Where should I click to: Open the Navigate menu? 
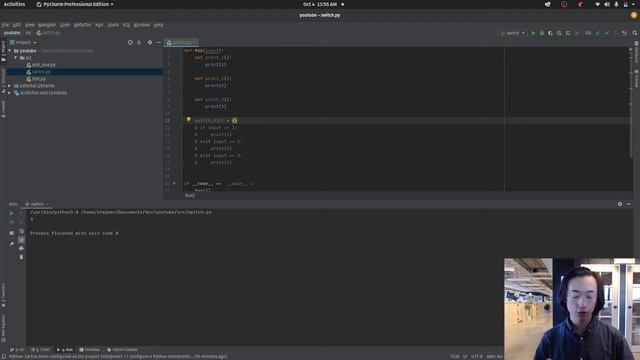47,25
